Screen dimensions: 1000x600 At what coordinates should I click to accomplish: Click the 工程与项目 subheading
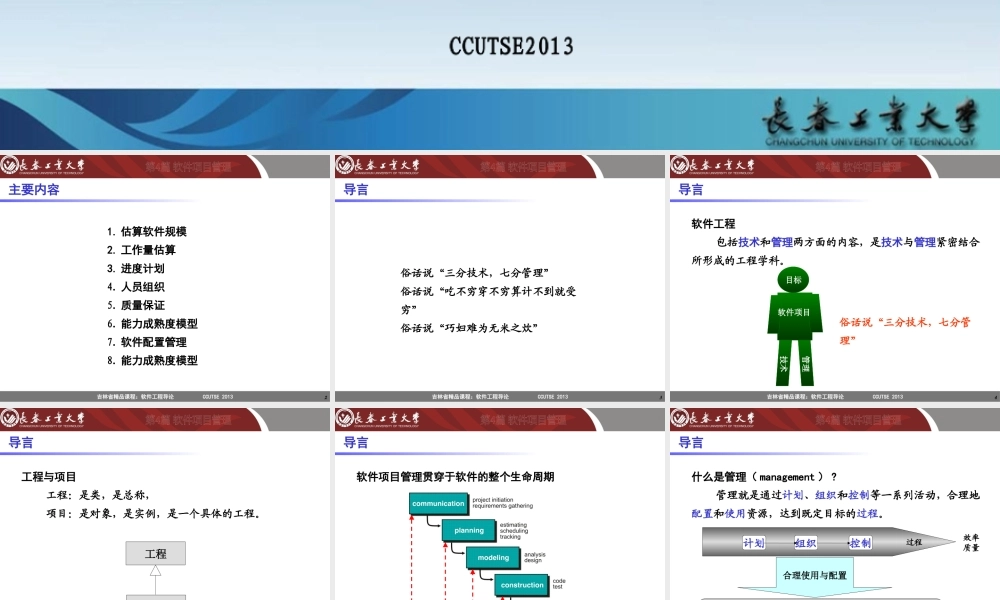tap(48, 477)
